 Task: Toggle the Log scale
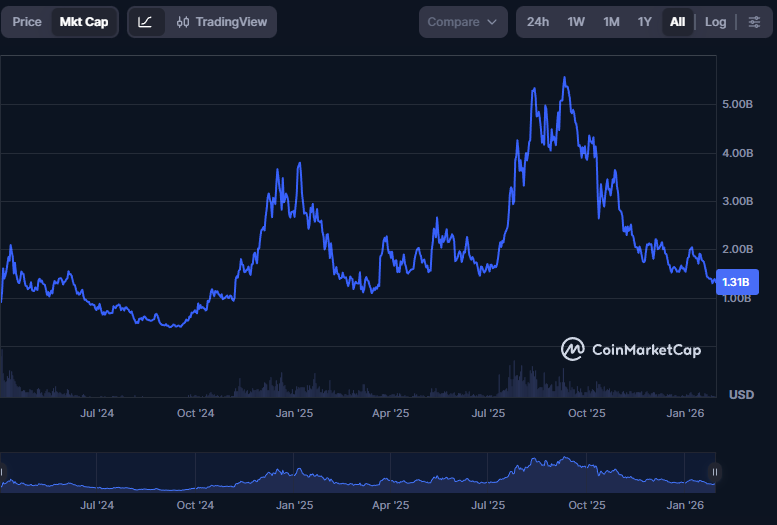click(x=716, y=22)
